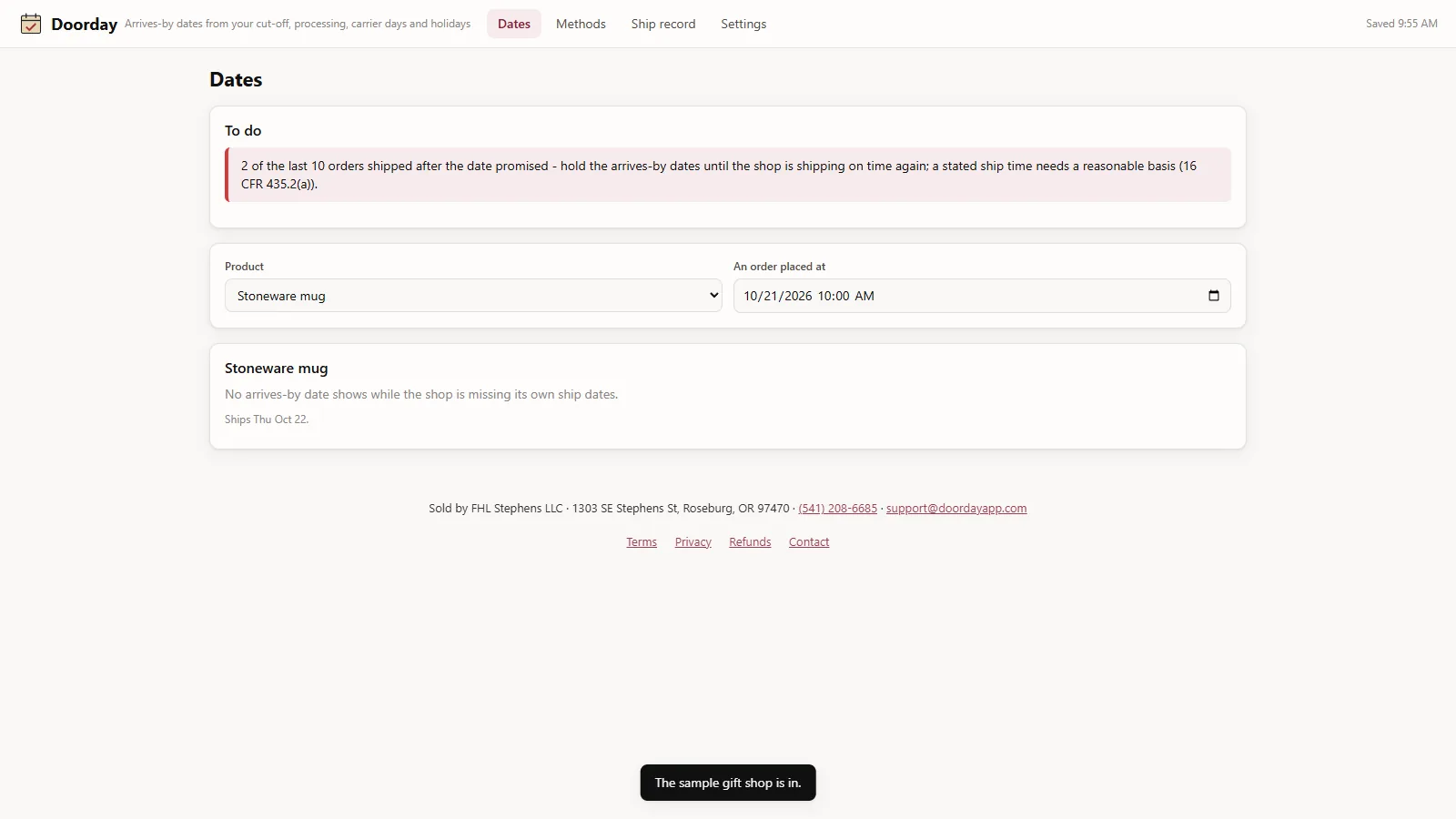Click the 'Saved 9:55 AM' status text
Screen dimensions: 1456x819
[x=1401, y=24]
